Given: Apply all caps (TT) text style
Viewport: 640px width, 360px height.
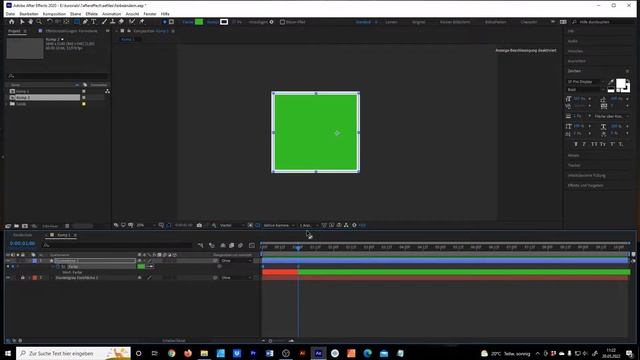Looking at the screenshot, I should 594,144.
